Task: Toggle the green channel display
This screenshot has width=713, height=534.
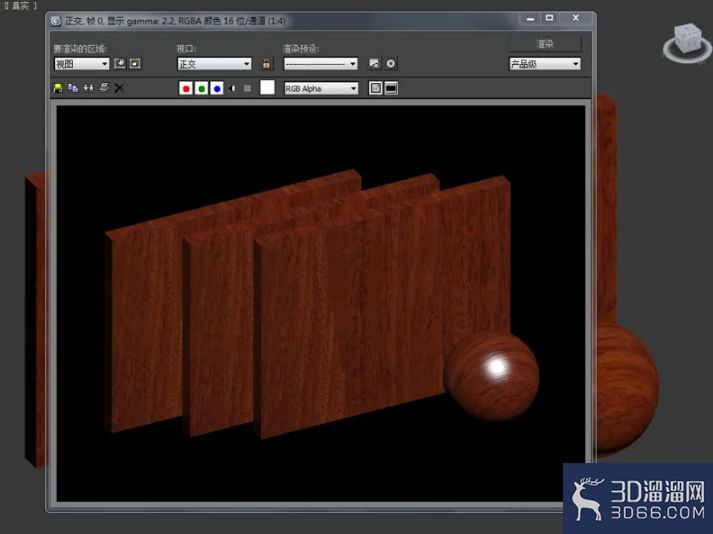Action: click(201, 88)
